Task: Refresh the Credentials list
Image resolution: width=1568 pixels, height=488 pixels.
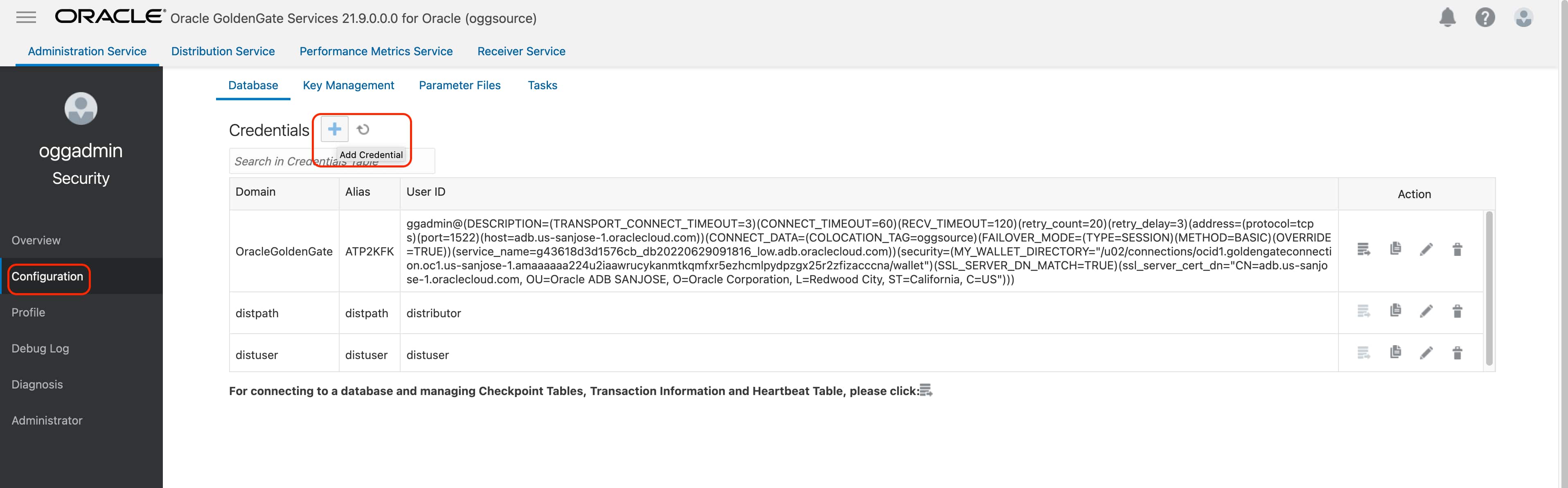Action: coord(363,129)
